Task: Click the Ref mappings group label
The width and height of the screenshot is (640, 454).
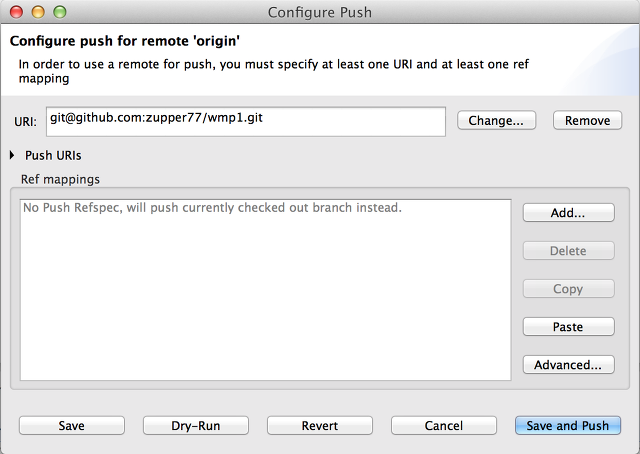Action: click(x=60, y=179)
